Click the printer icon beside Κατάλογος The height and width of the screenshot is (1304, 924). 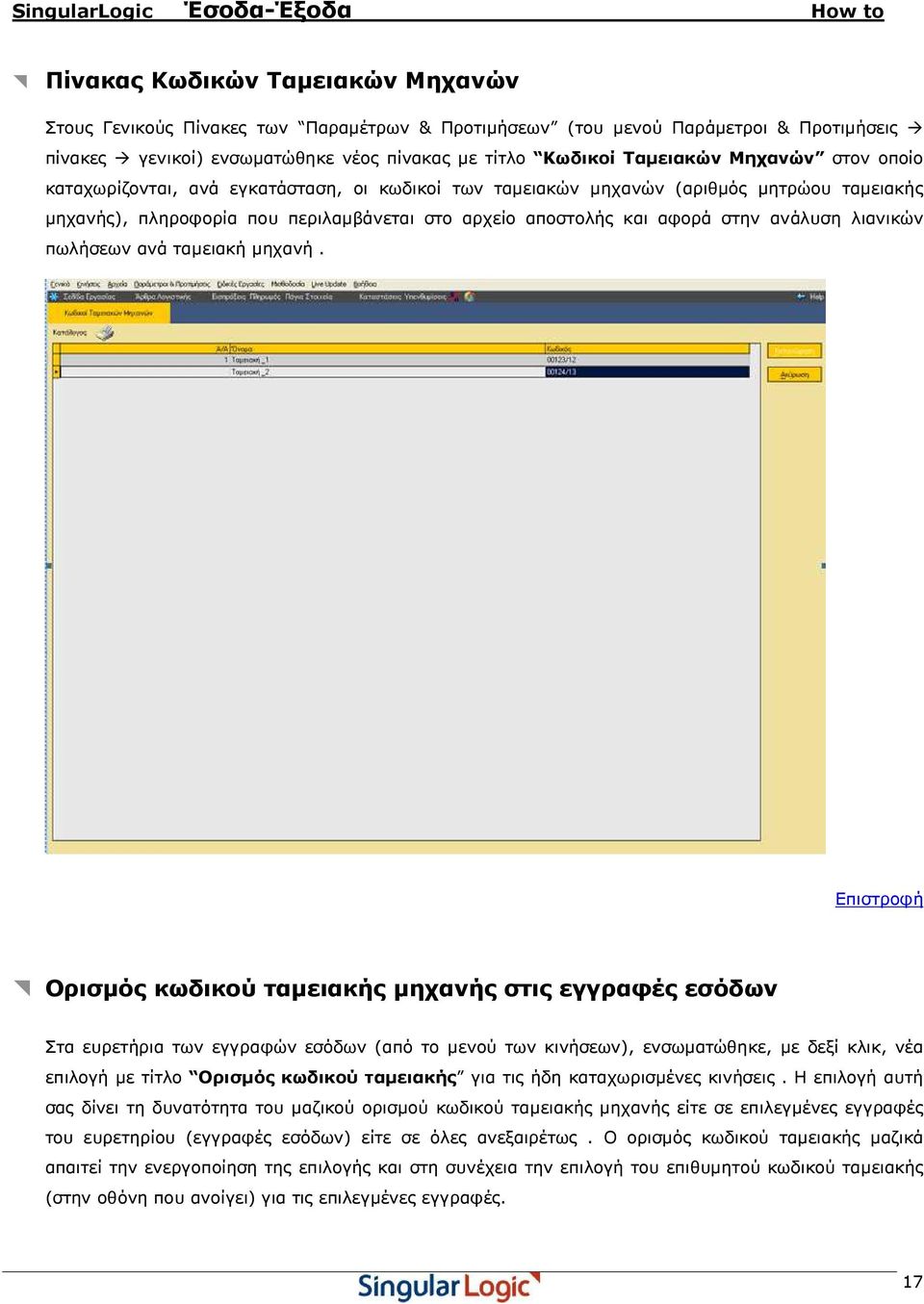coord(105,333)
